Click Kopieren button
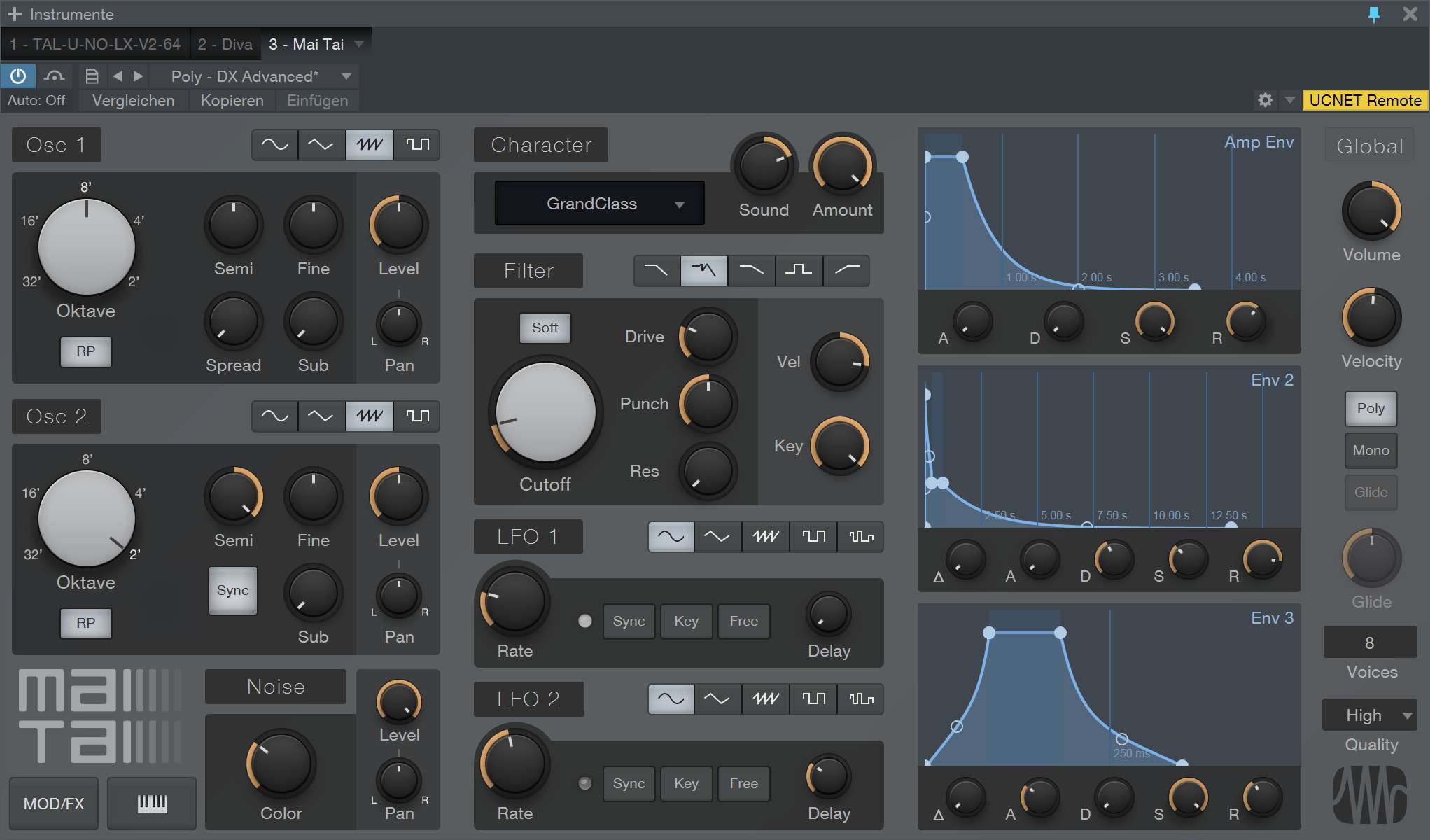 click(232, 100)
